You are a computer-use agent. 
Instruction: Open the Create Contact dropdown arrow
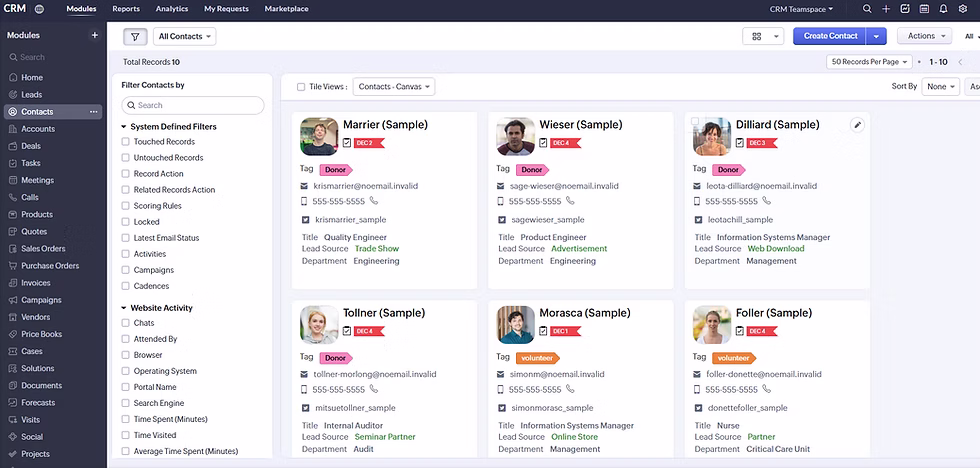pyautogui.click(x=876, y=36)
